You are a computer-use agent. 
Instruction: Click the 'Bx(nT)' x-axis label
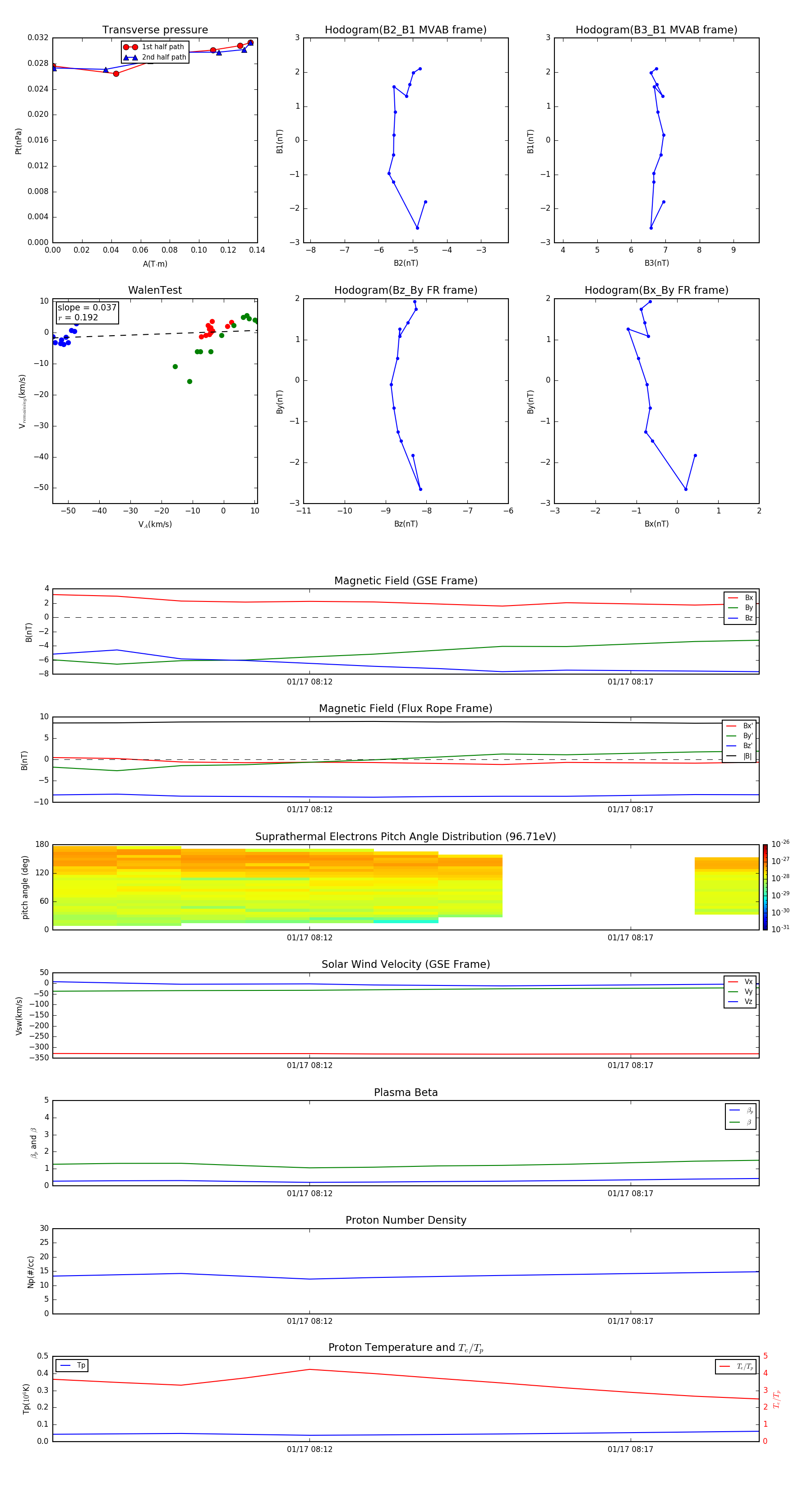pyautogui.click(x=656, y=524)
